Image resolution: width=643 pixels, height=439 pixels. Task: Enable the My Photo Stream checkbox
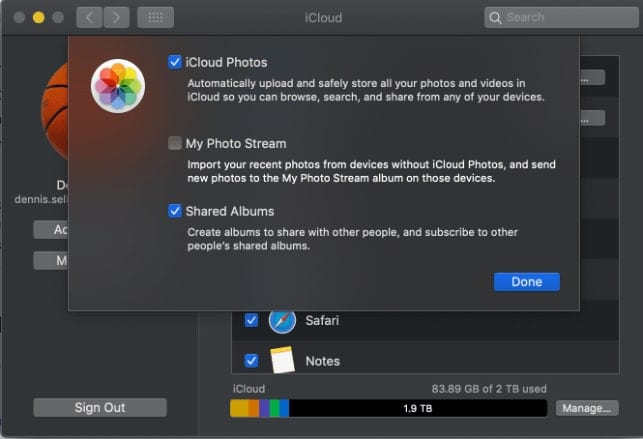click(175, 143)
